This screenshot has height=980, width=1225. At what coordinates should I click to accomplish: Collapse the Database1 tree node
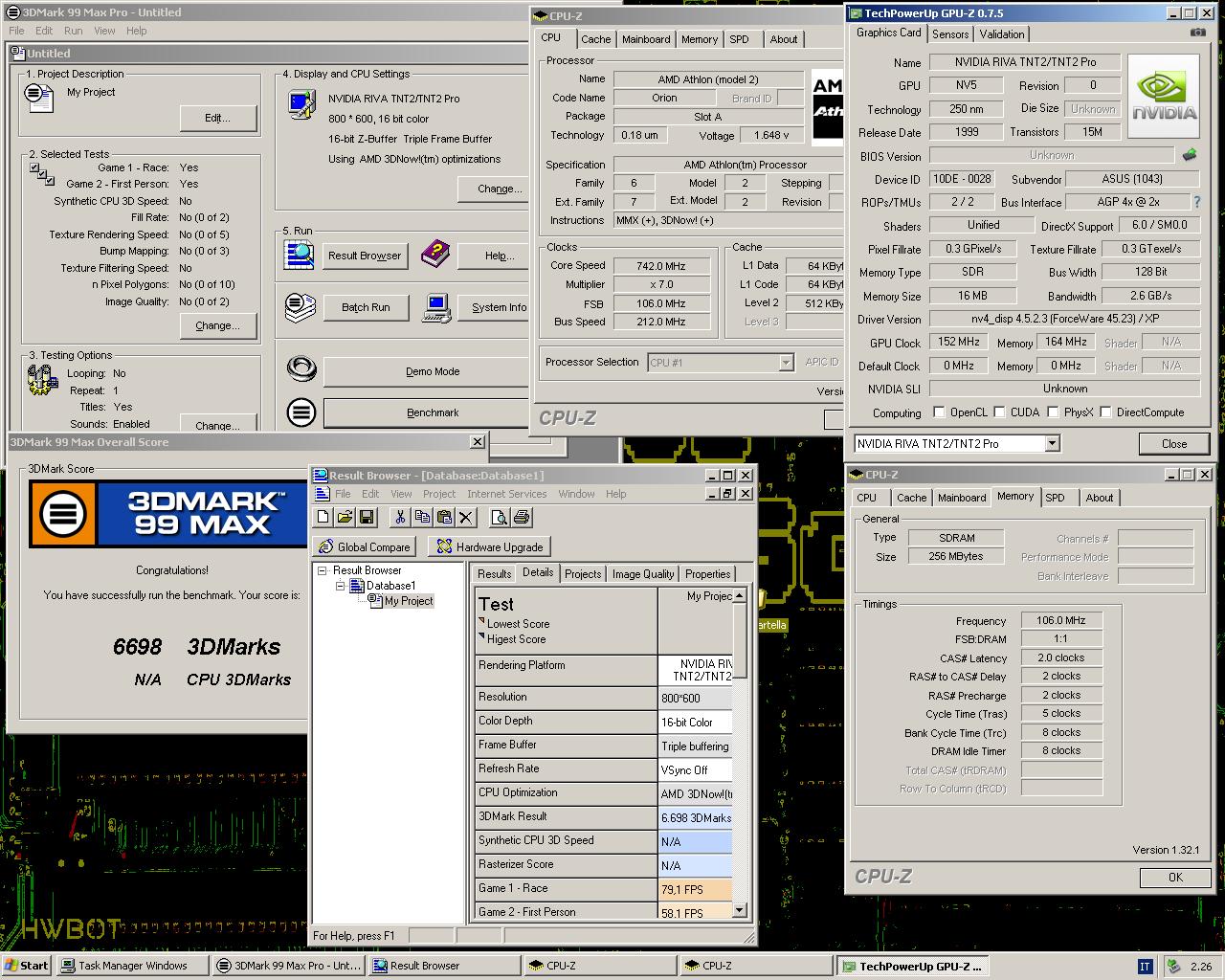340,586
